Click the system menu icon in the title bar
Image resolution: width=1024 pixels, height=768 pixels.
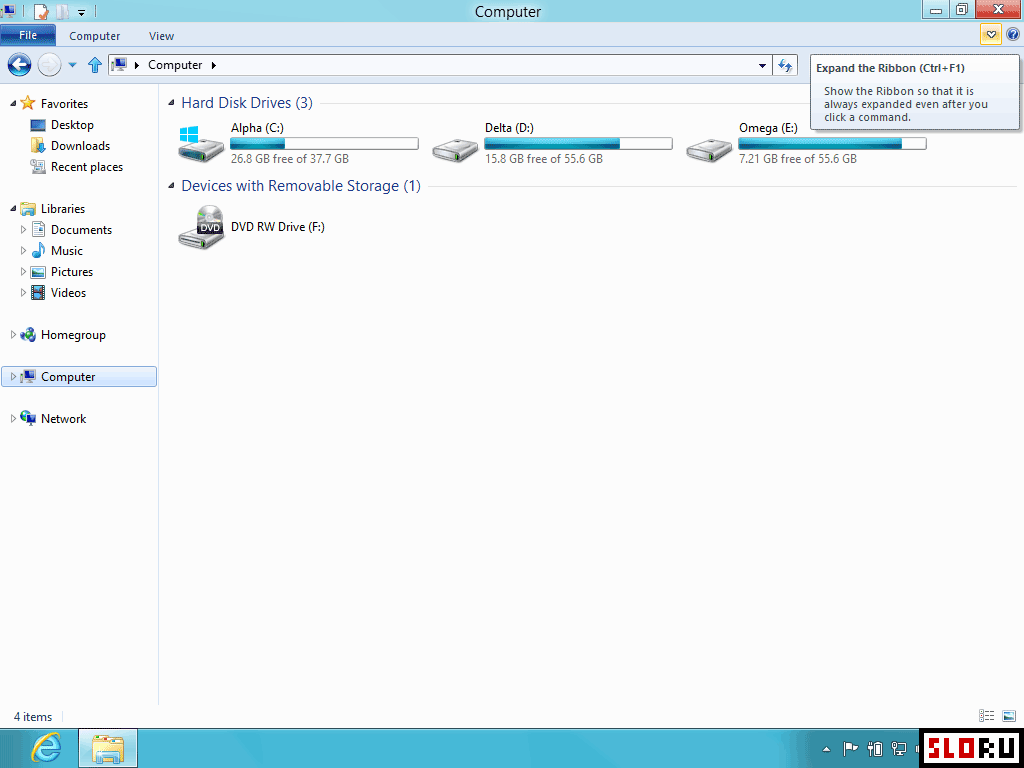point(8,10)
